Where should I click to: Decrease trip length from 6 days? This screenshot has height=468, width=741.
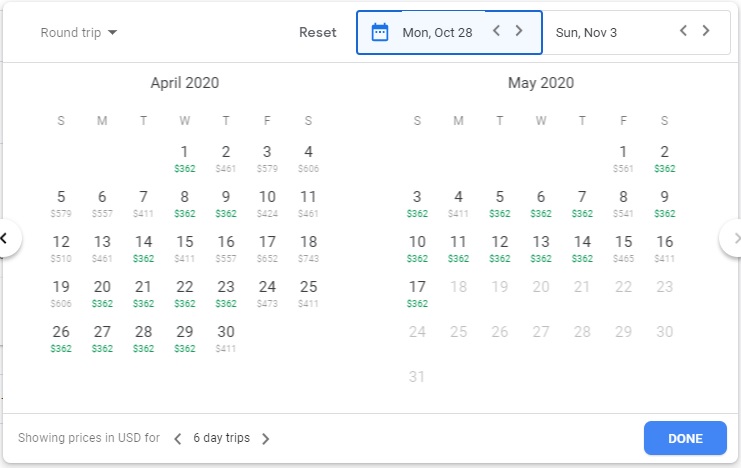point(178,438)
